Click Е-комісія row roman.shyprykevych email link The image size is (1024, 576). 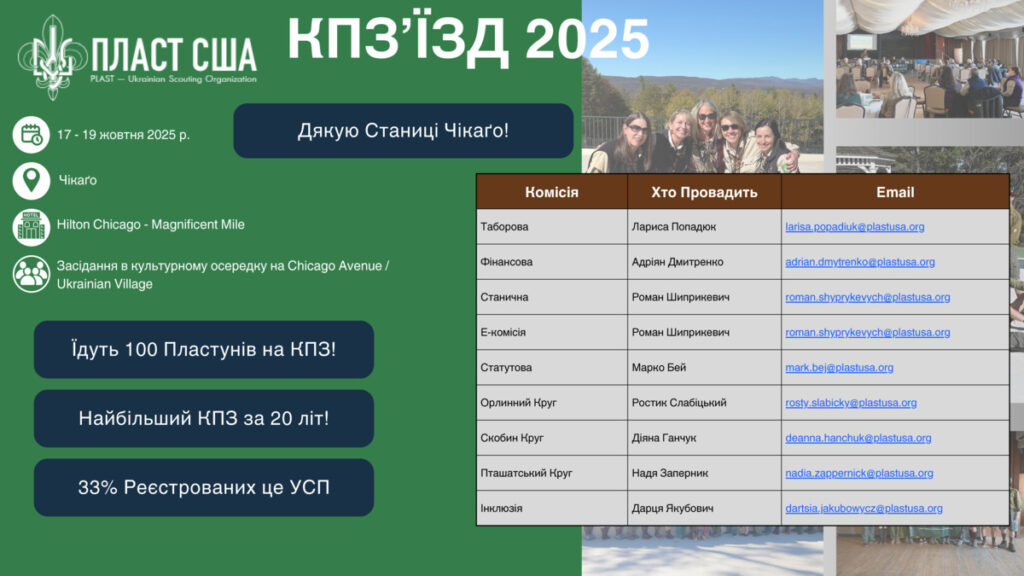[x=867, y=332]
